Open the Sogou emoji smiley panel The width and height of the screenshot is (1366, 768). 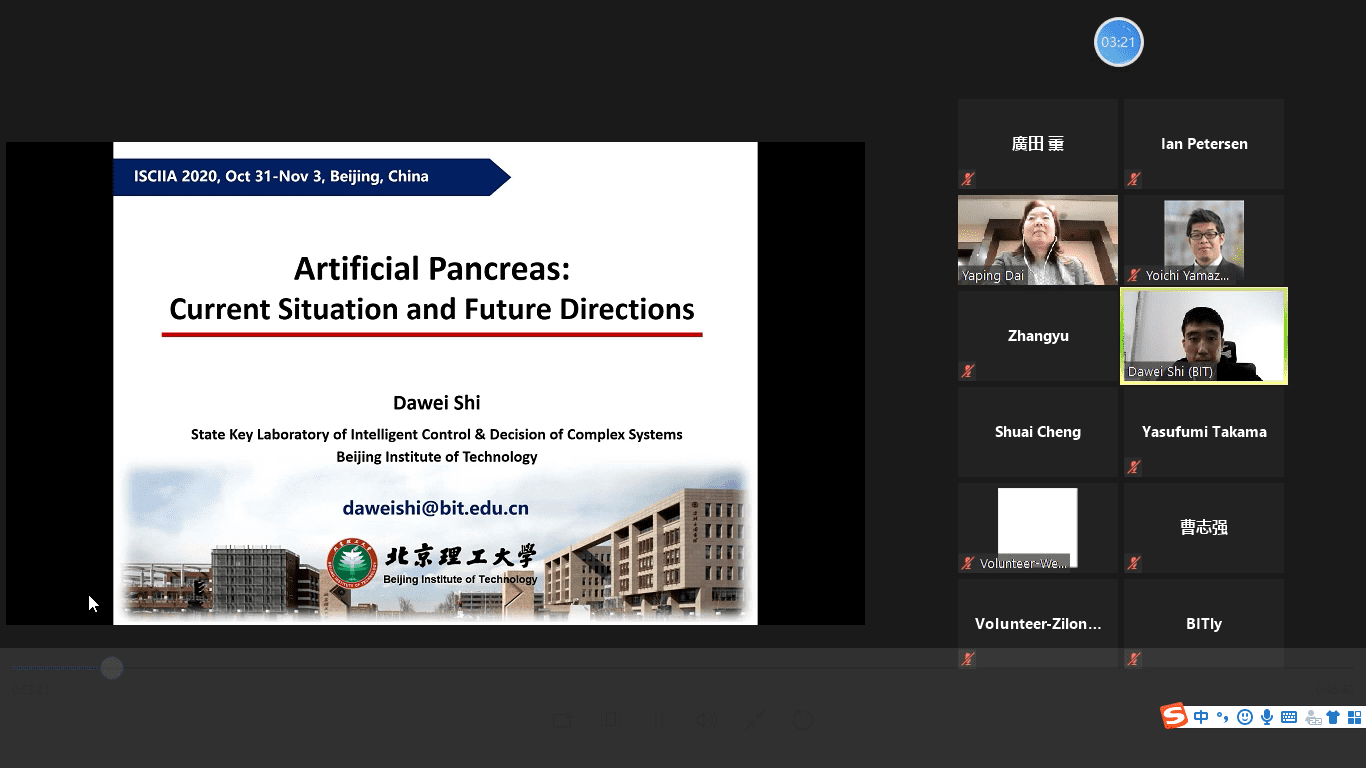[1245, 717]
